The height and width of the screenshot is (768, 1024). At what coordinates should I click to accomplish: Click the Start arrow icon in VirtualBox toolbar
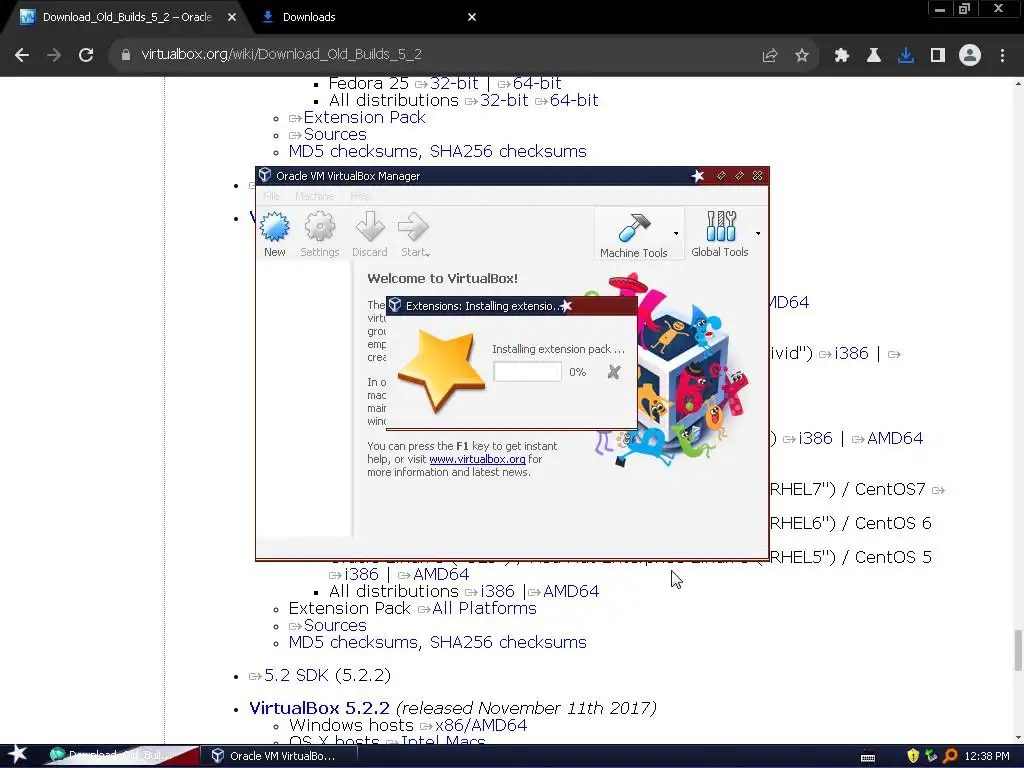[x=413, y=227]
